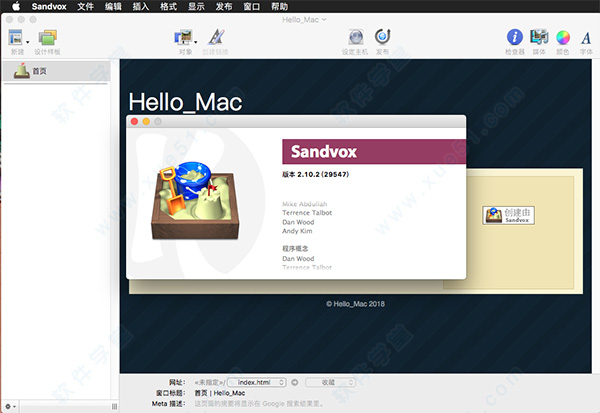Open the index.html filename dropdown
The height and width of the screenshot is (413, 600).
click(x=257, y=382)
